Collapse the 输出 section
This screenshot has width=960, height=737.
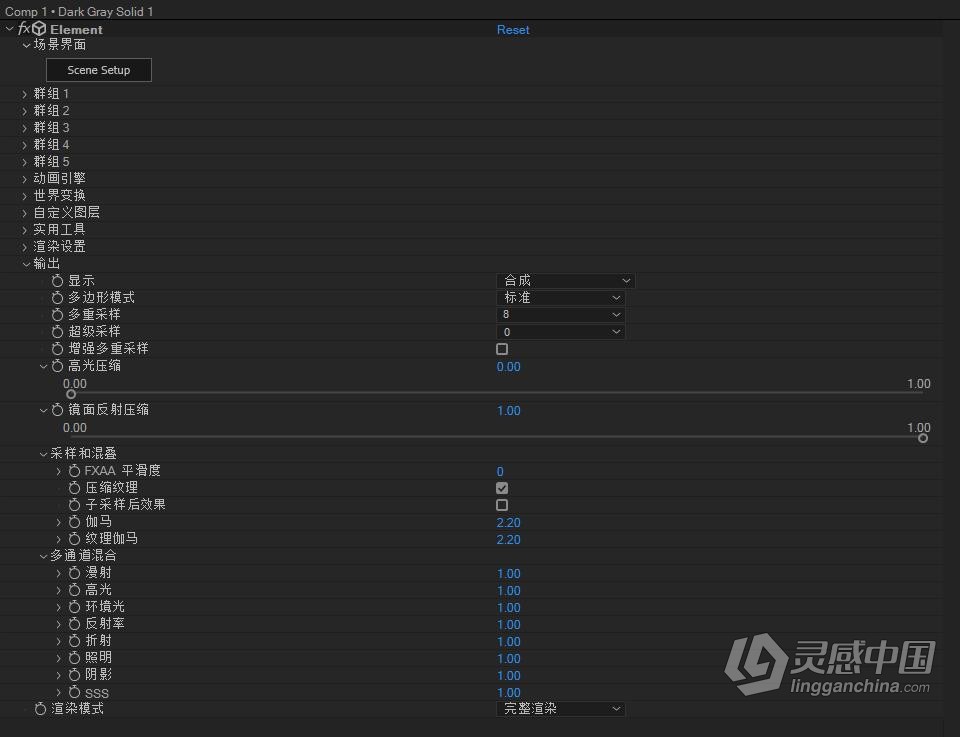pyautogui.click(x=26, y=264)
